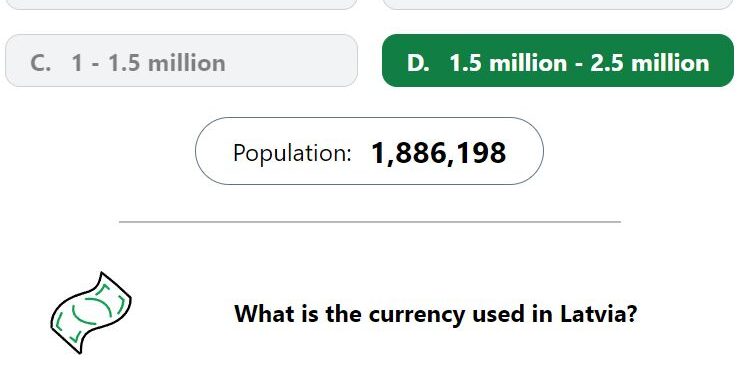The height and width of the screenshot is (375, 744).
Task: Click the horizontal divider line below population
Action: [370, 222]
